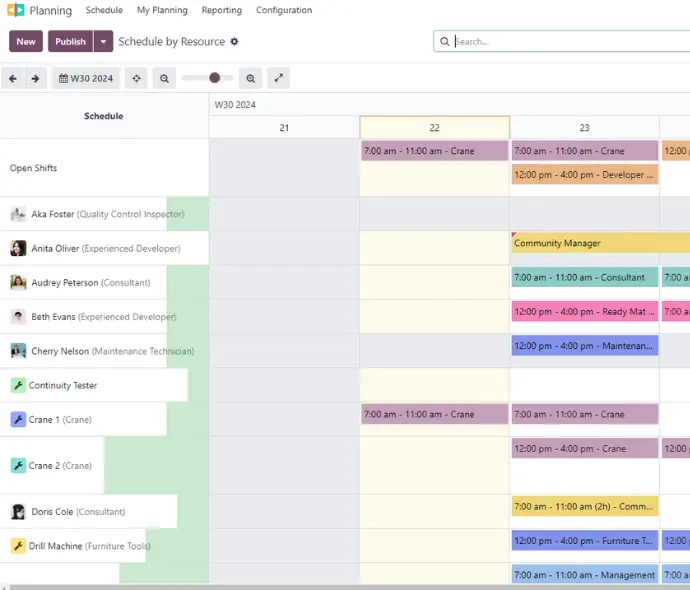This screenshot has width=690, height=590.
Task: Click the Publish button
Action: (x=70, y=41)
